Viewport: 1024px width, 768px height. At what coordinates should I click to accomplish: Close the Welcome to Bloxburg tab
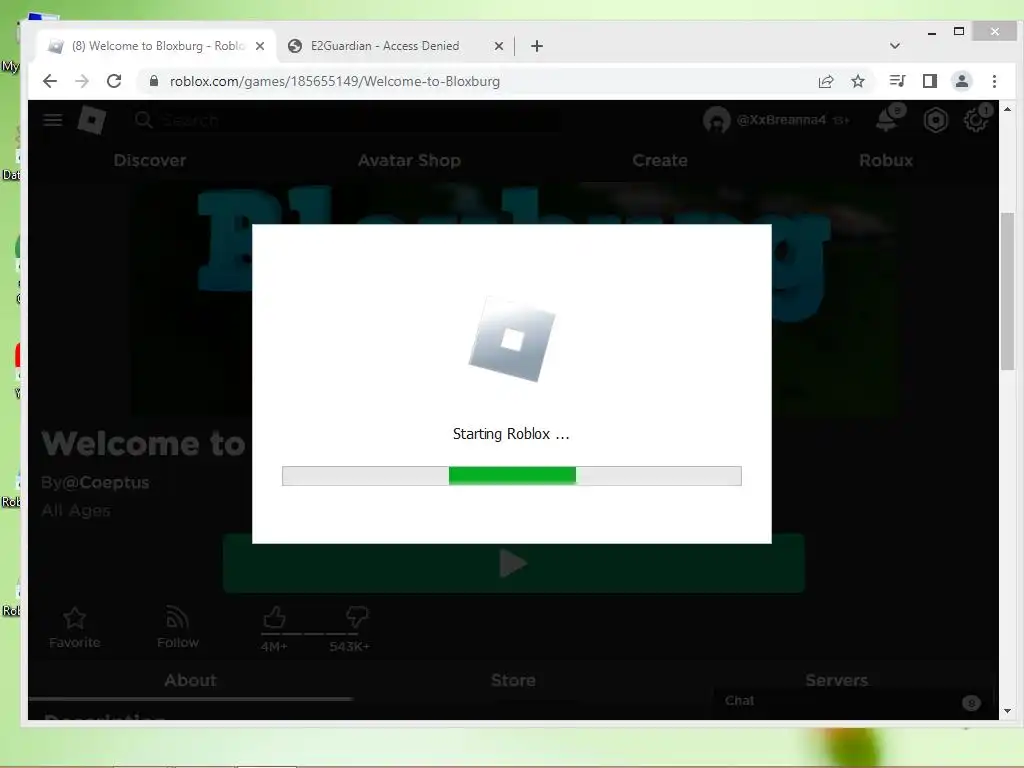point(260,46)
